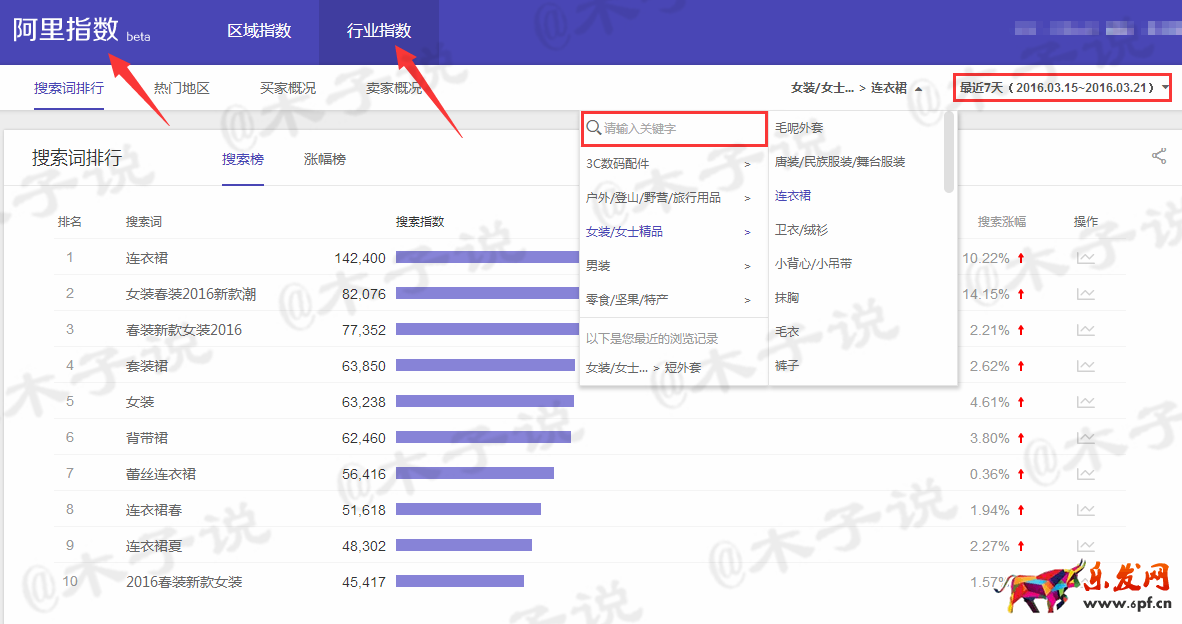Select 毛呢外套 from subcategory list
This screenshot has height=624, width=1182.
pyautogui.click(x=799, y=128)
